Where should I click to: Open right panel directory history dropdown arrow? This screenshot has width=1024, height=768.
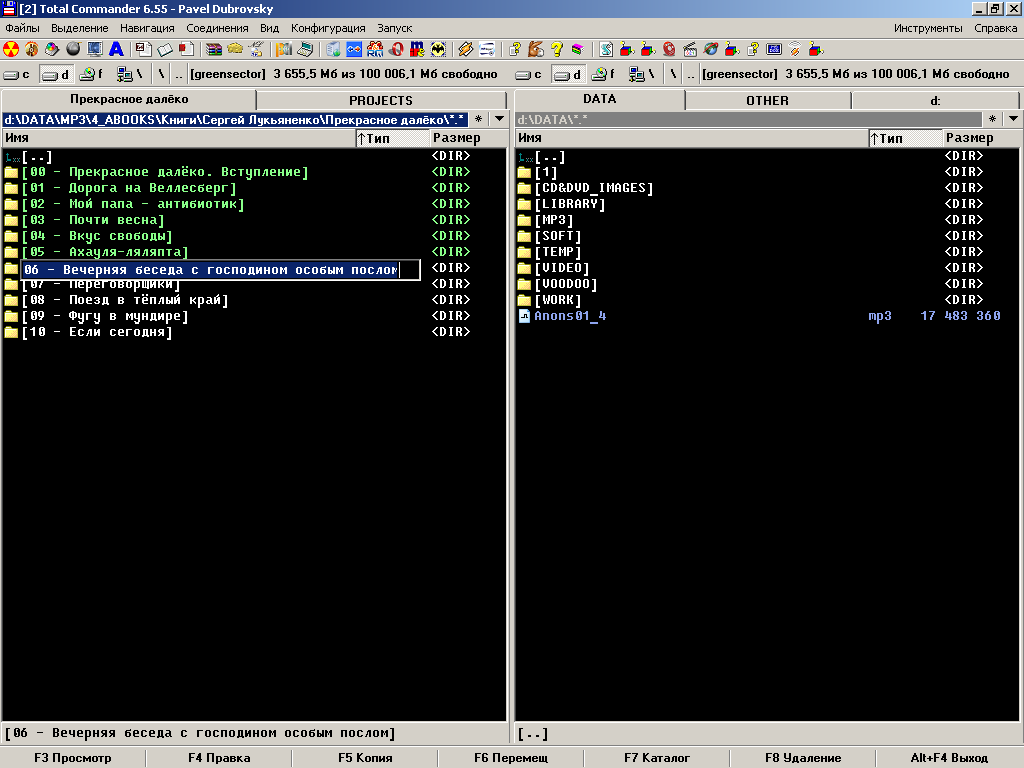tap(1013, 119)
